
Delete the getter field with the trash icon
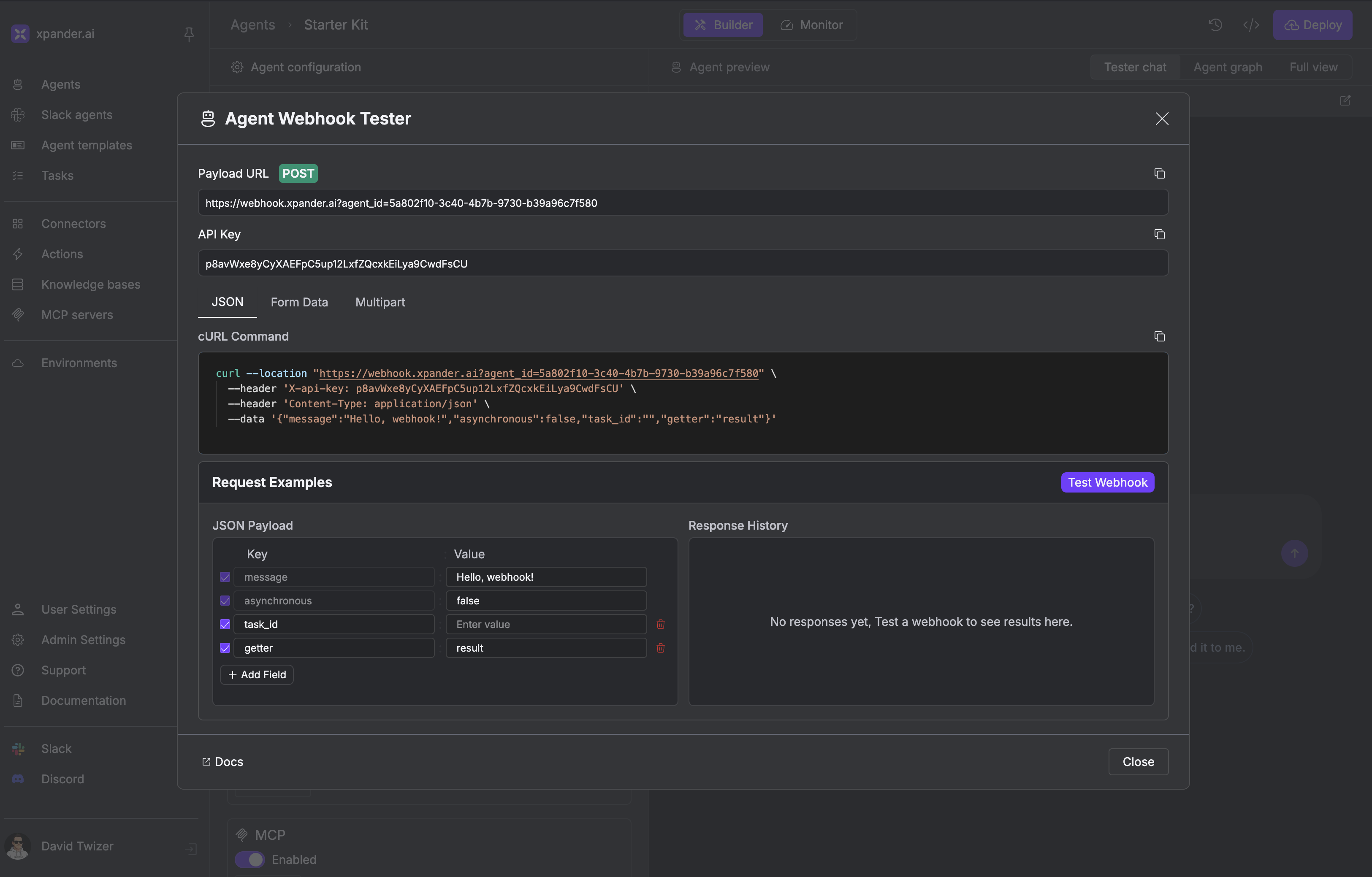[x=660, y=647]
